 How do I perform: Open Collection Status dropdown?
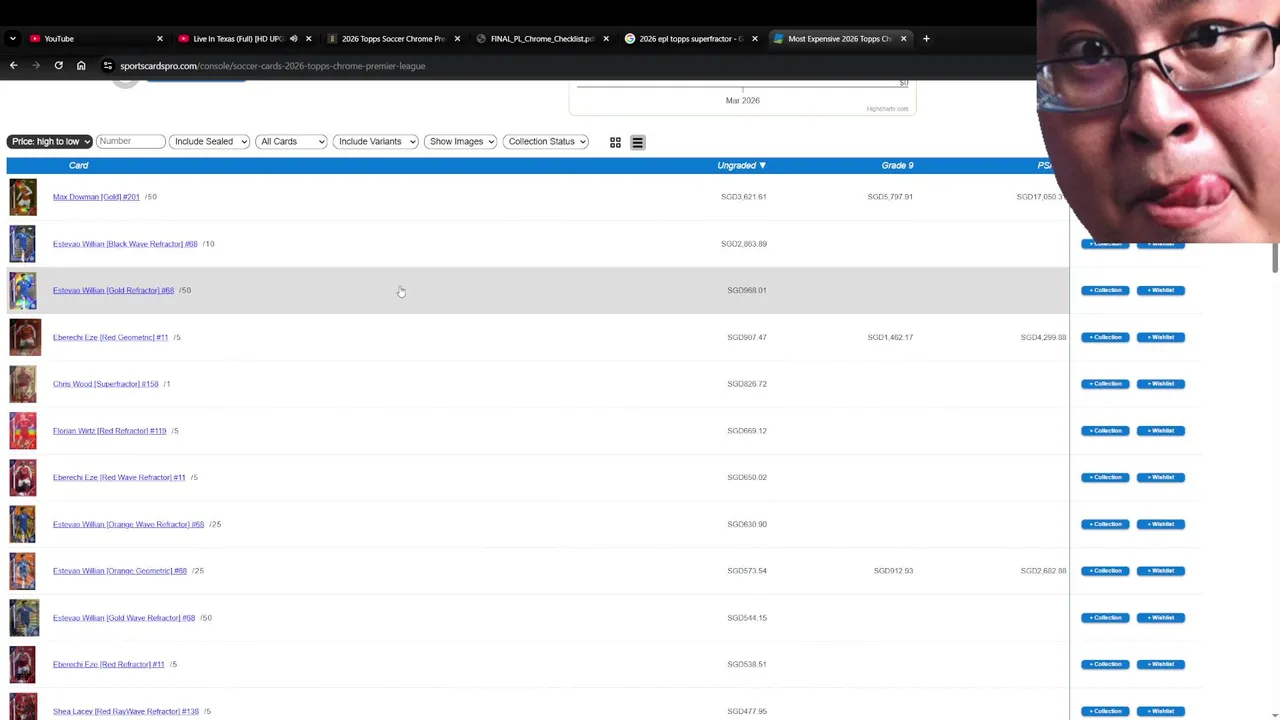point(546,142)
